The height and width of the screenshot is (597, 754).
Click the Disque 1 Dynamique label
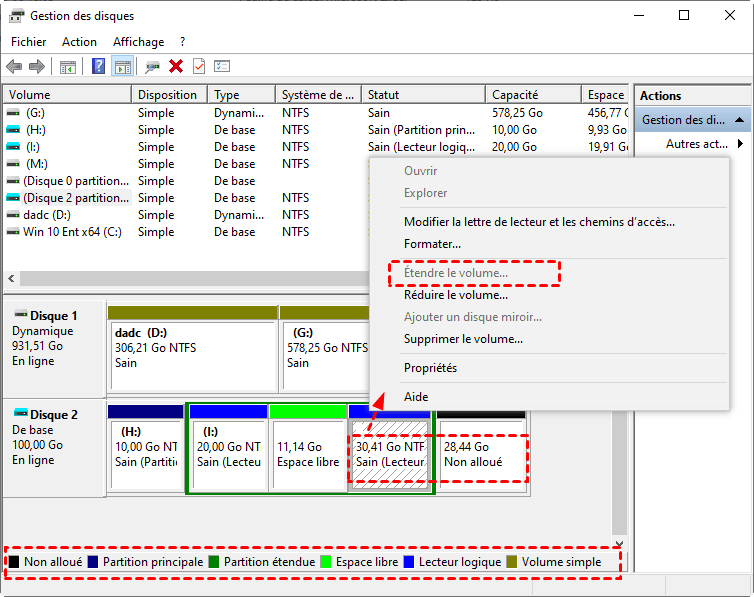pyautogui.click(x=43, y=331)
